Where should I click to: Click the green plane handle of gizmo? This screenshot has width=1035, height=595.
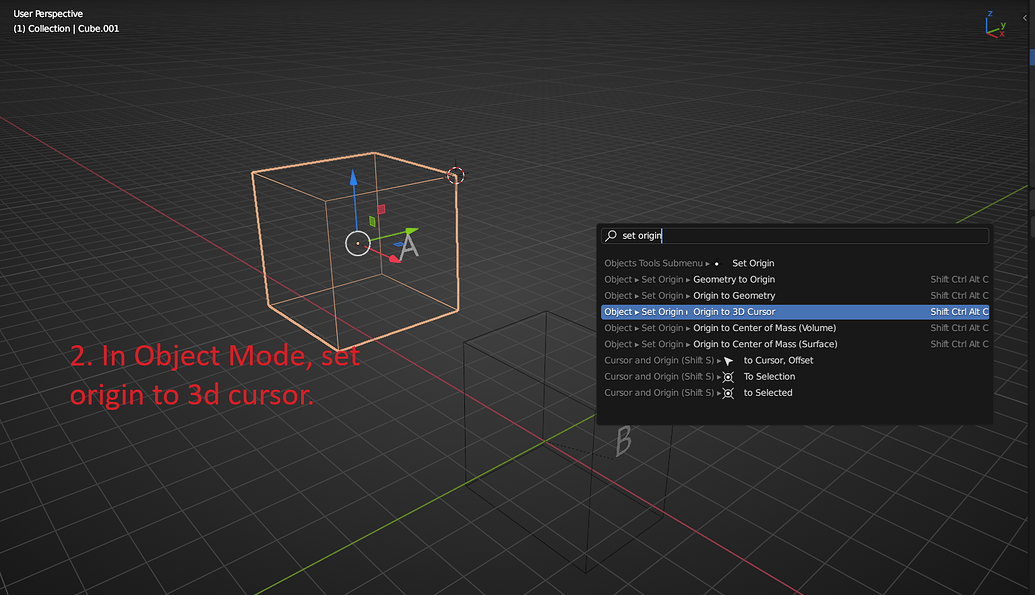tap(372, 221)
